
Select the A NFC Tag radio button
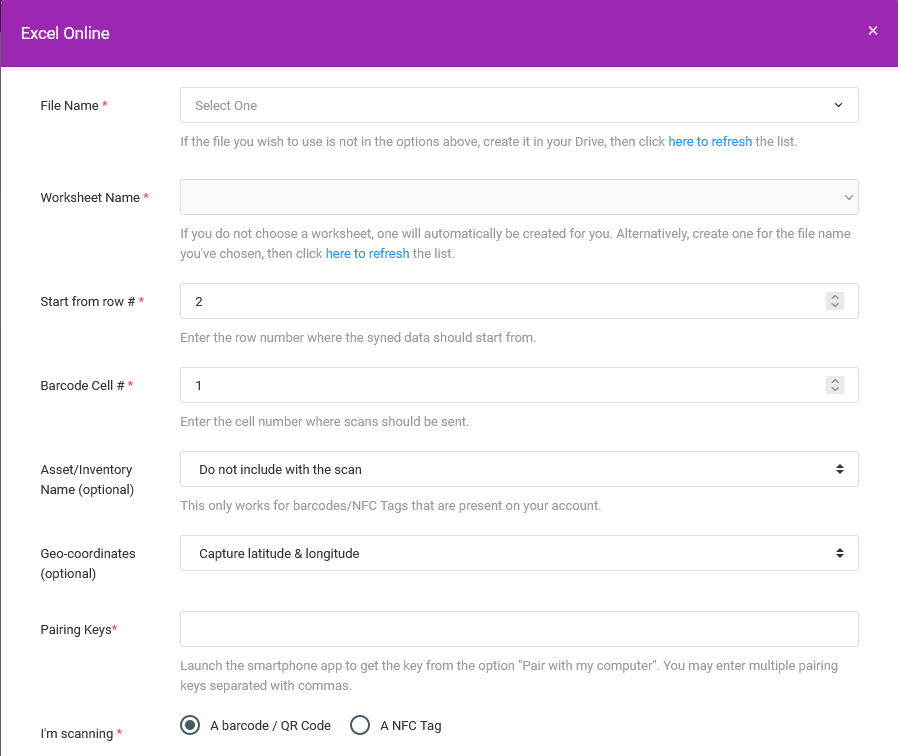[x=360, y=725]
